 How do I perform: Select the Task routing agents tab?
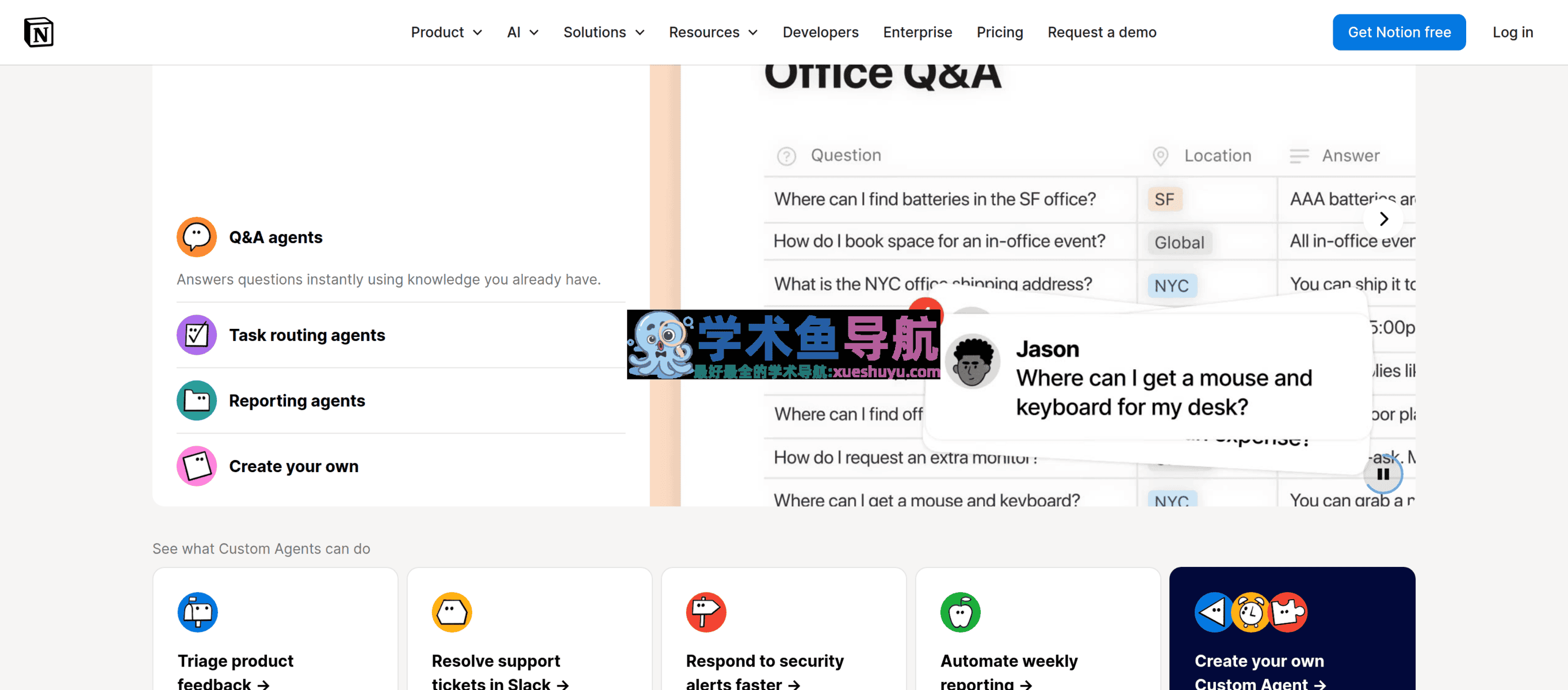pos(401,335)
